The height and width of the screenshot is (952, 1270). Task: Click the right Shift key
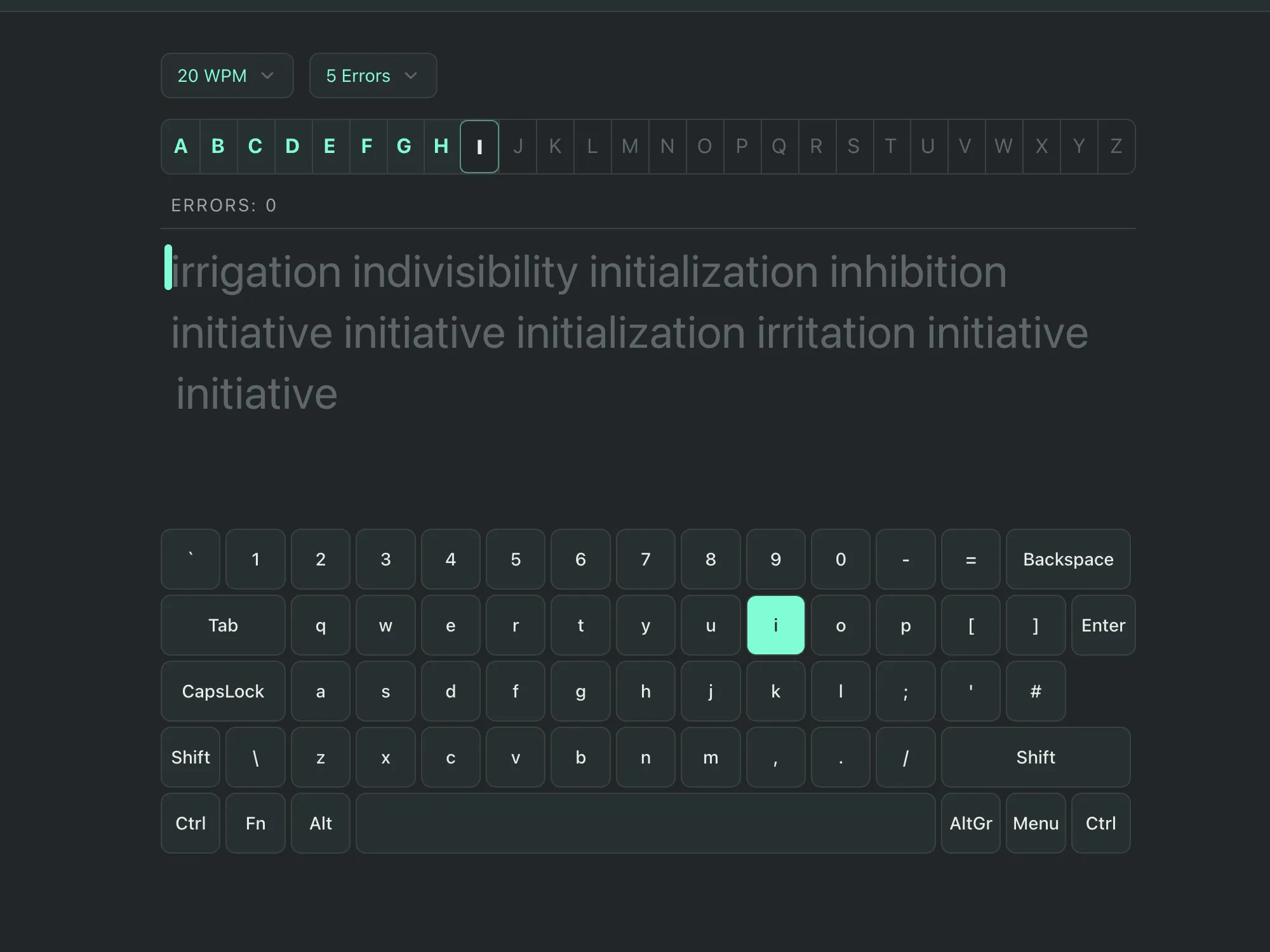[1035, 757]
